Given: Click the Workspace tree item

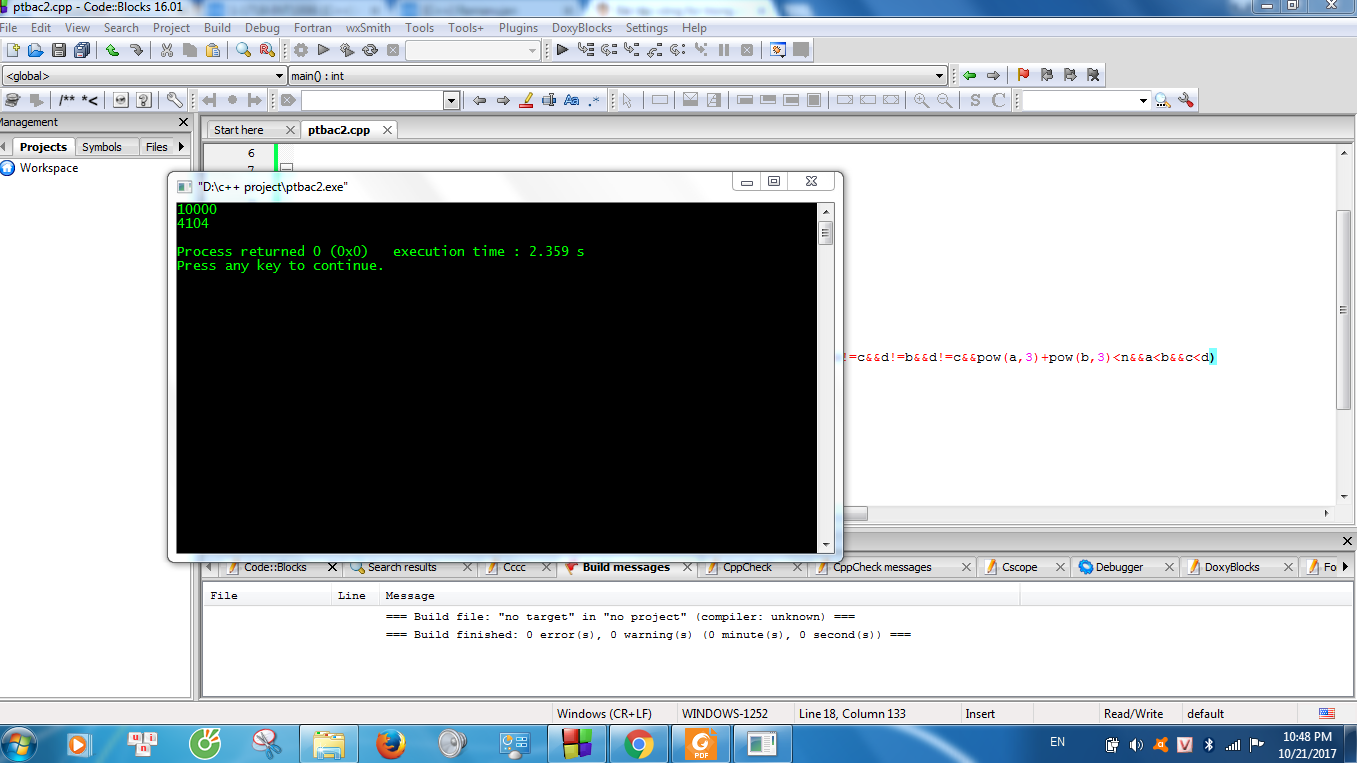Looking at the screenshot, I should (x=49, y=168).
